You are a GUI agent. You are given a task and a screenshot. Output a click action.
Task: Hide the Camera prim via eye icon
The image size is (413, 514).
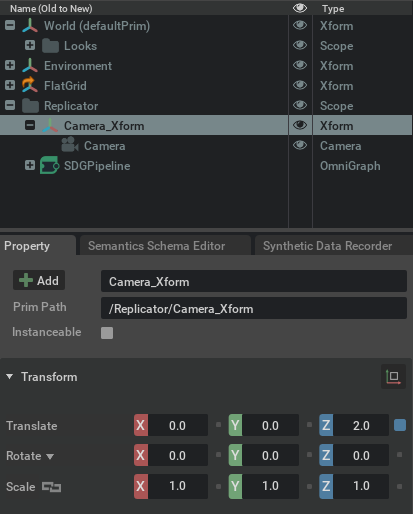pos(300,145)
